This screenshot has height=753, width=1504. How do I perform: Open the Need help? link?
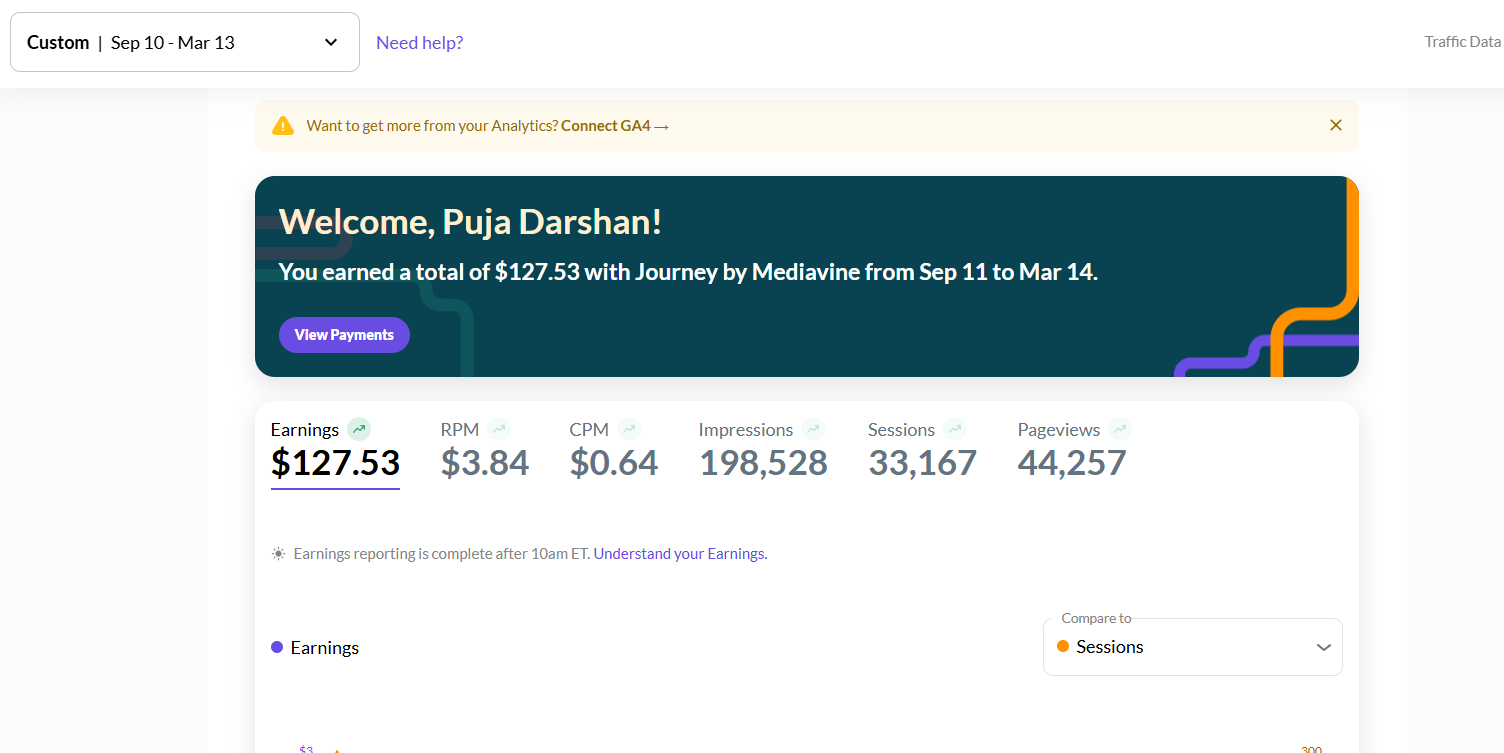(419, 42)
